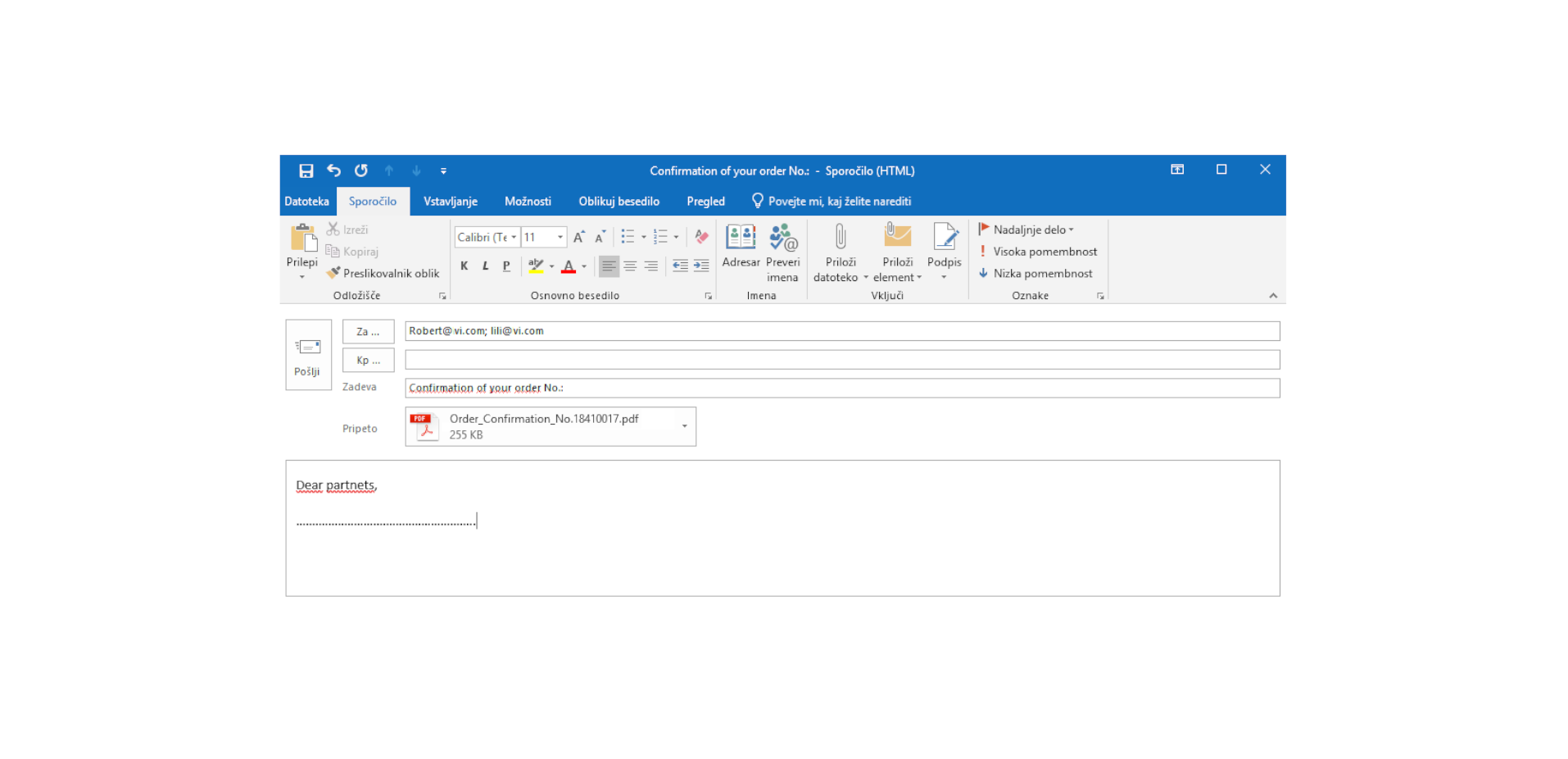Switch to the Vstavljanje tab

pos(451,201)
